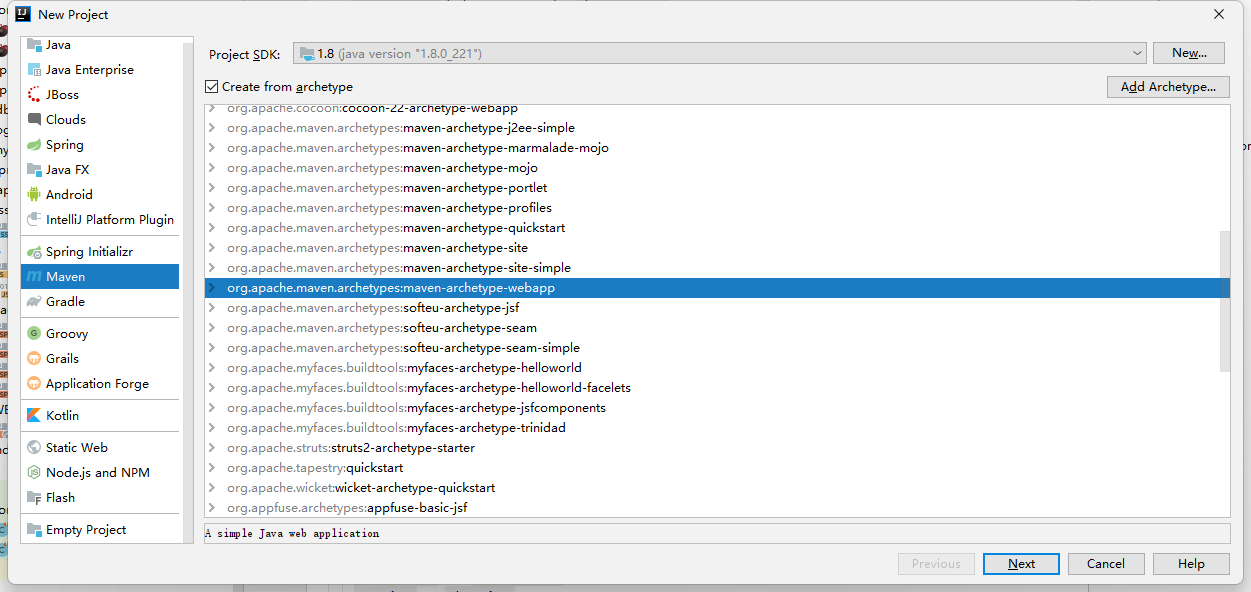
Task: Expand the maven-archetype-quickstart node
Action: (x=211, y=228)
